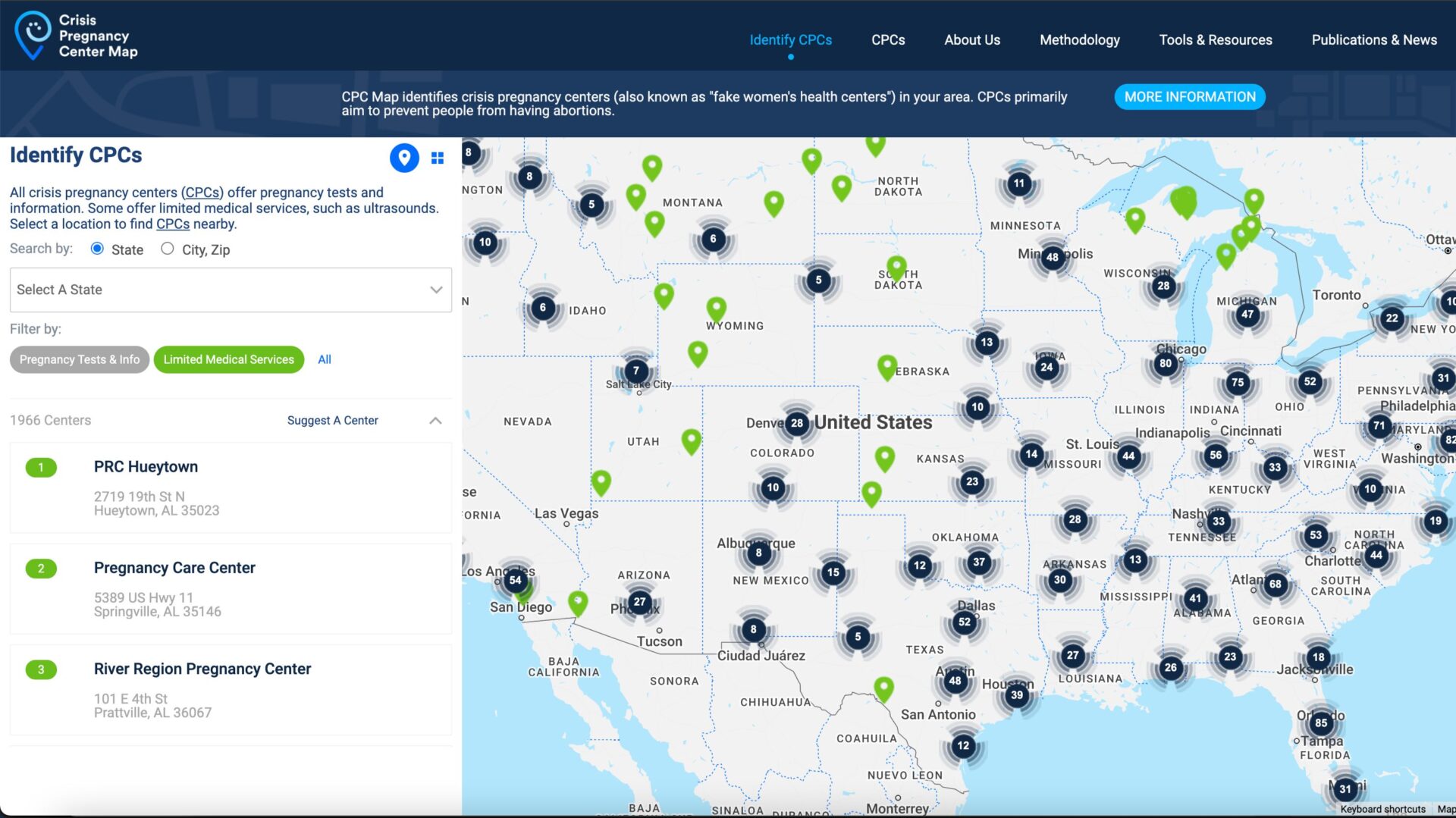
Task: Open the Minneapolis cluster marker showing 48
Action: (x=1052, y=257)
